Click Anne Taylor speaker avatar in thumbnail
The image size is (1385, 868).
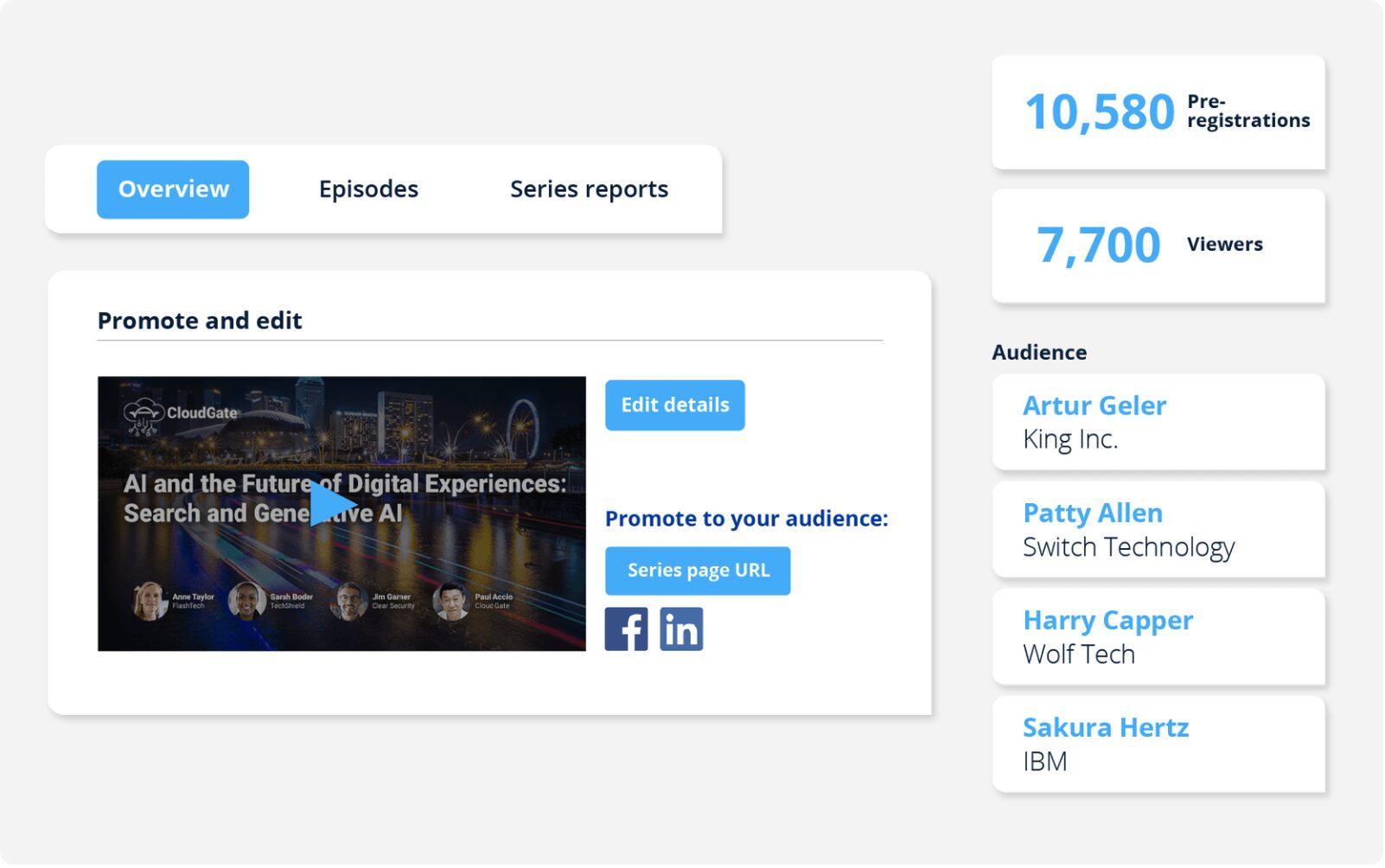(x=150, y=602)
